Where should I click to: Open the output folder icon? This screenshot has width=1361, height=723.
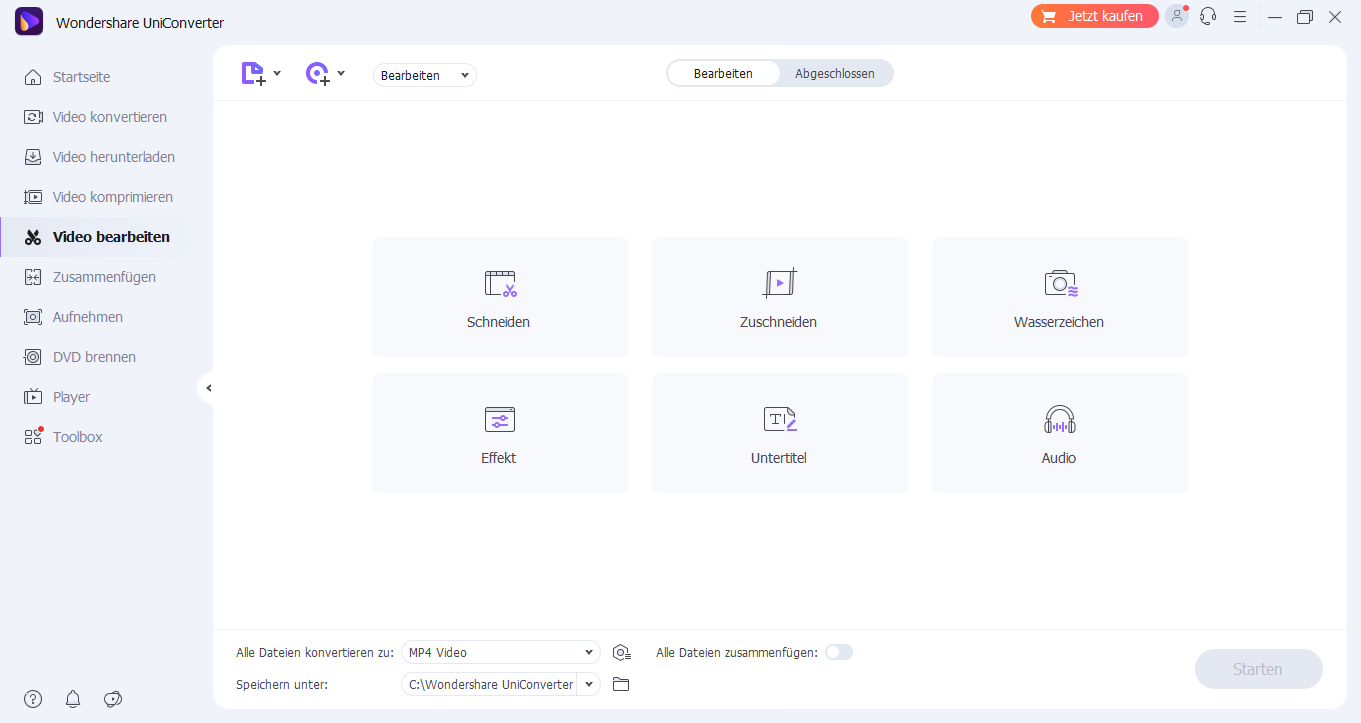(621, 684)
